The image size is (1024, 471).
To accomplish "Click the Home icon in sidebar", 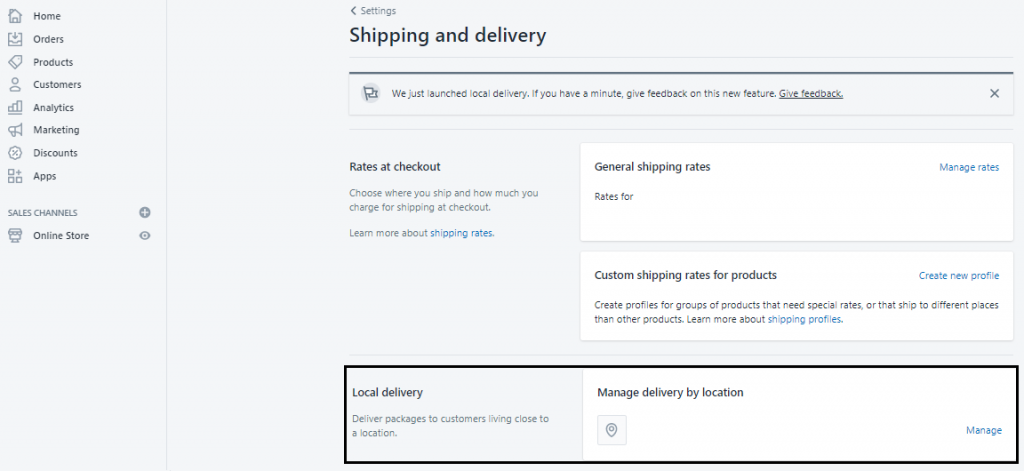I will [15, 16].
